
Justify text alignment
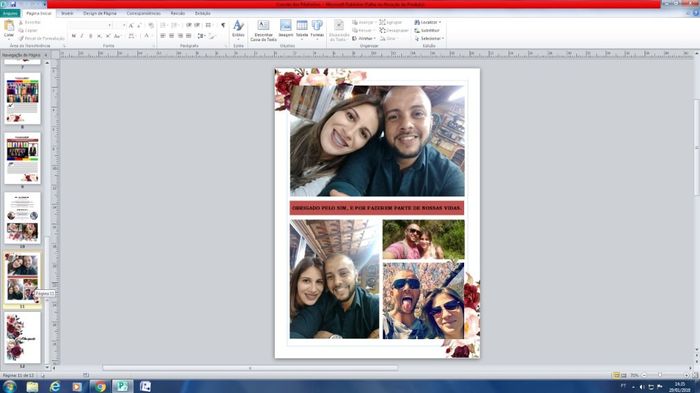tap(188, 36)
